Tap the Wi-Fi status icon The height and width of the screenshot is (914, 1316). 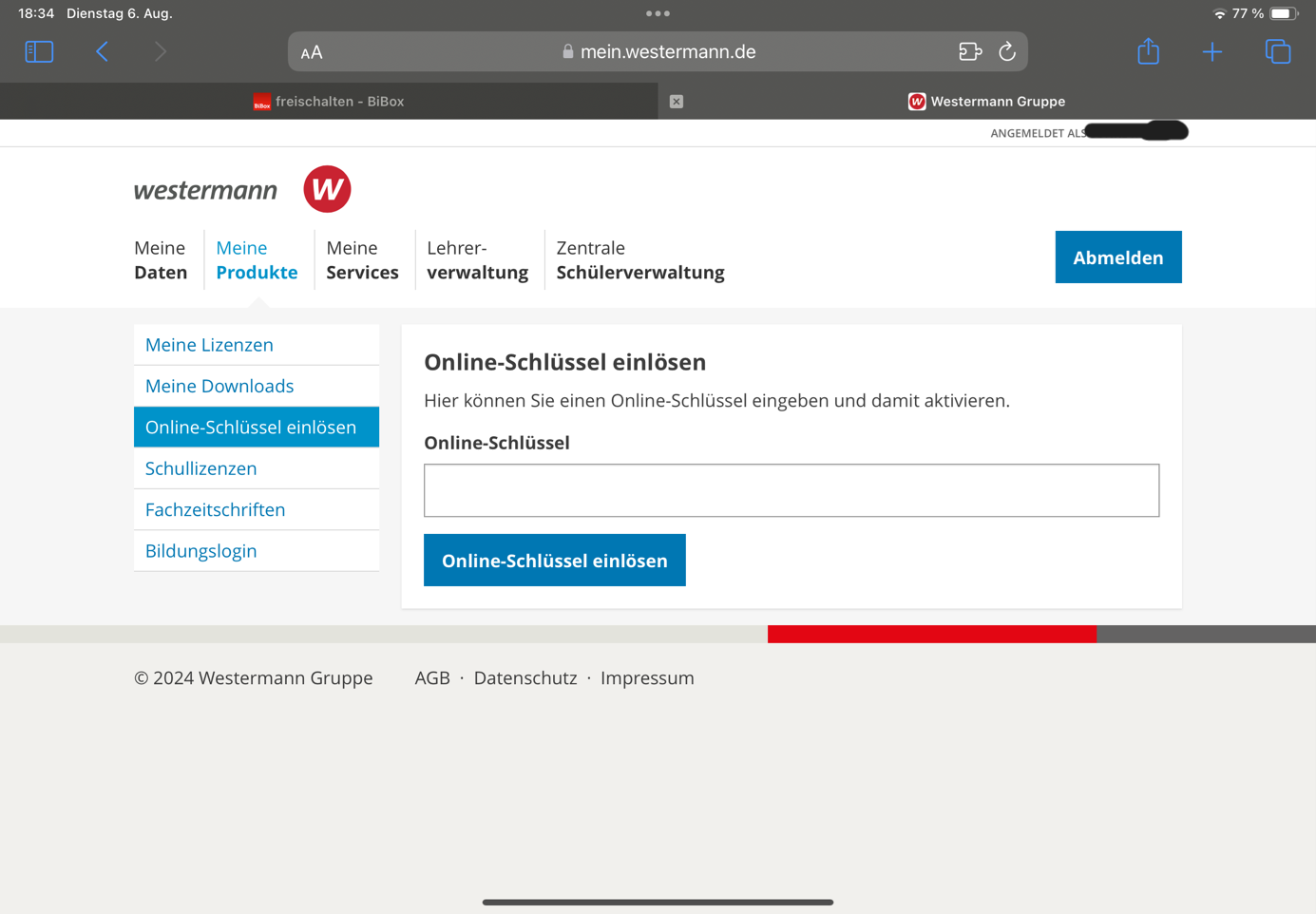tap(1219, 13)
